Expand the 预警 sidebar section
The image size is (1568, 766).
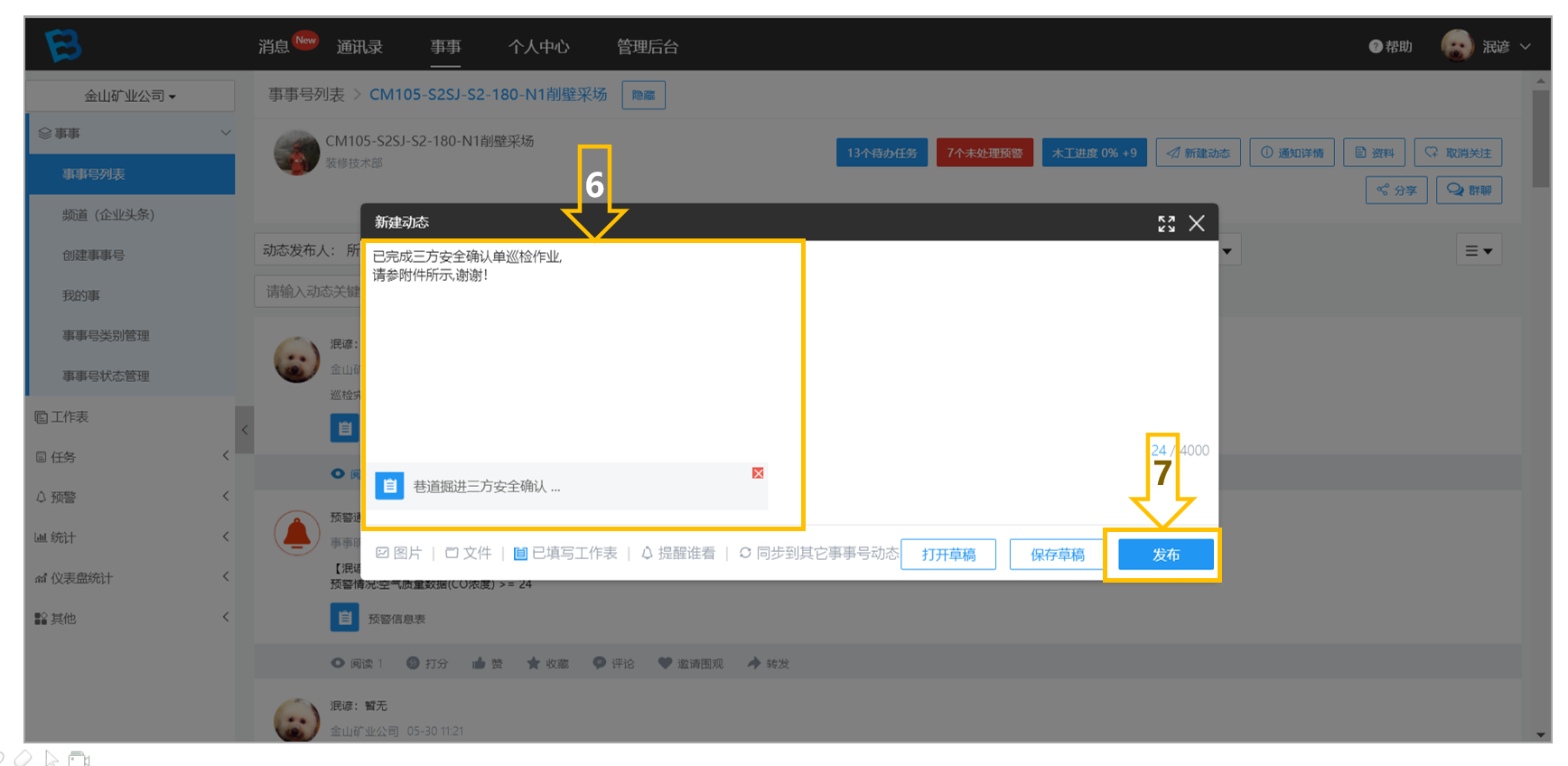coord(226,497)
